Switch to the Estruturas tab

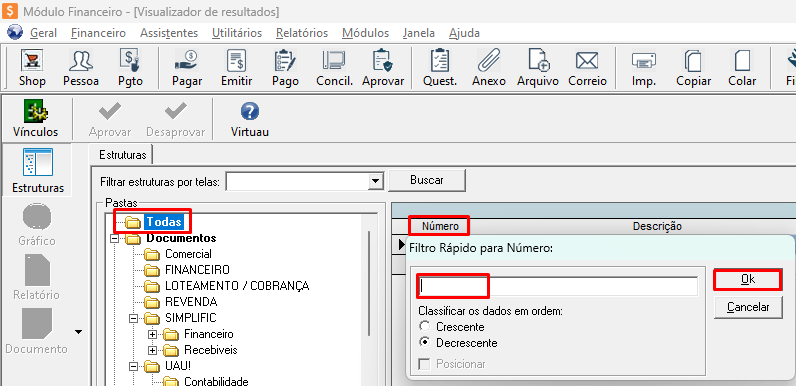(123, 154)
